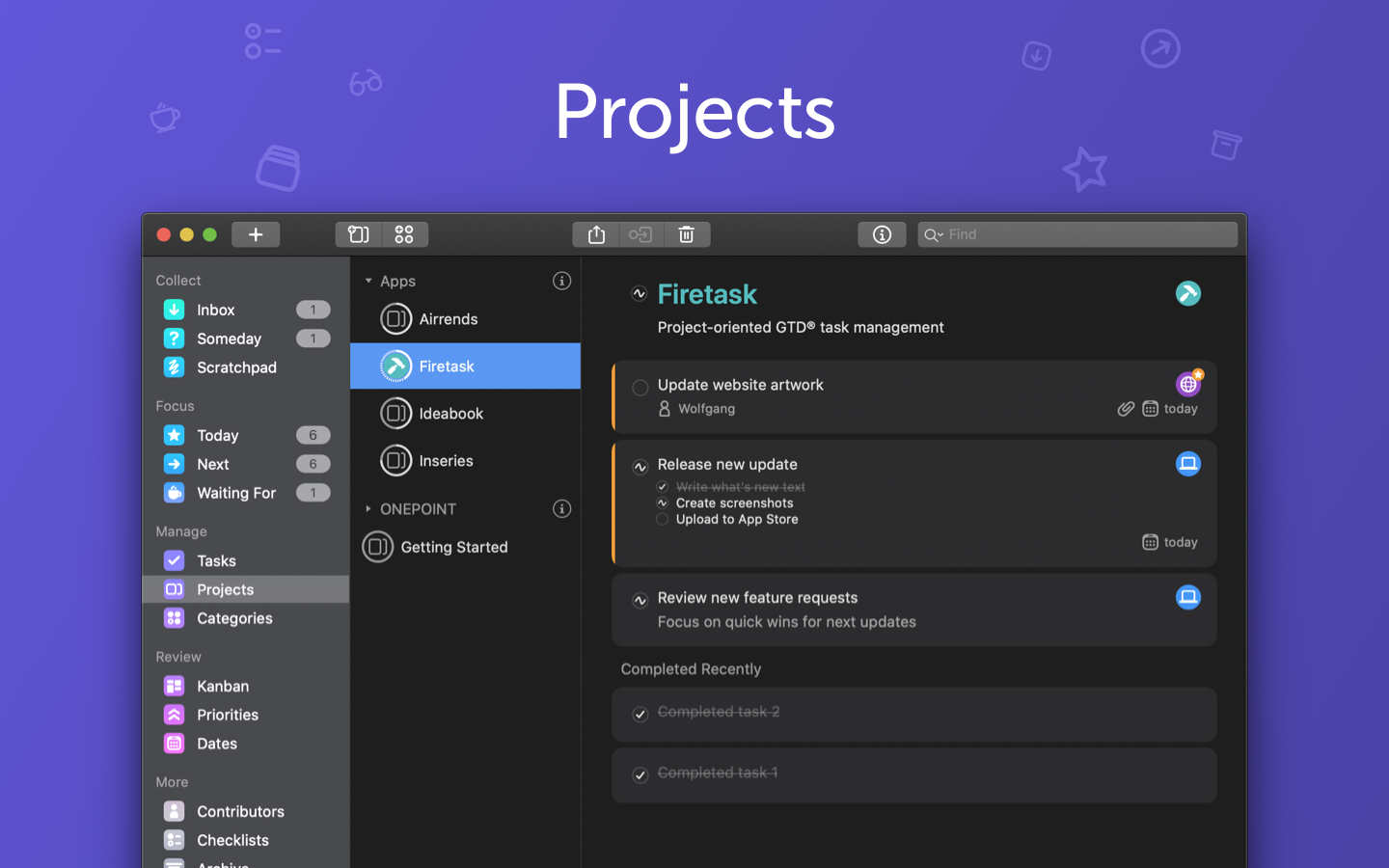
Task: Click the trash icon to delete selected item
Action: click(686, 234)
